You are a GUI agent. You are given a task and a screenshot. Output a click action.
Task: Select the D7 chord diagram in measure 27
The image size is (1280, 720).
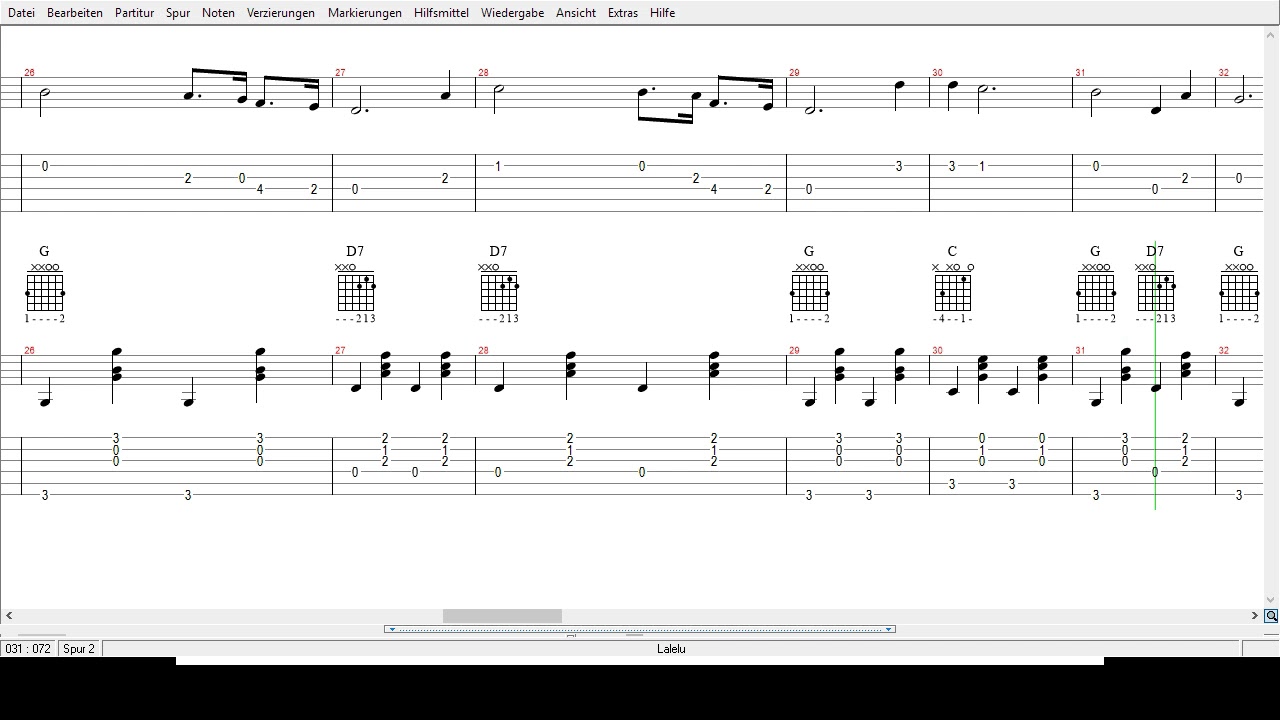(x=356, y=292)
